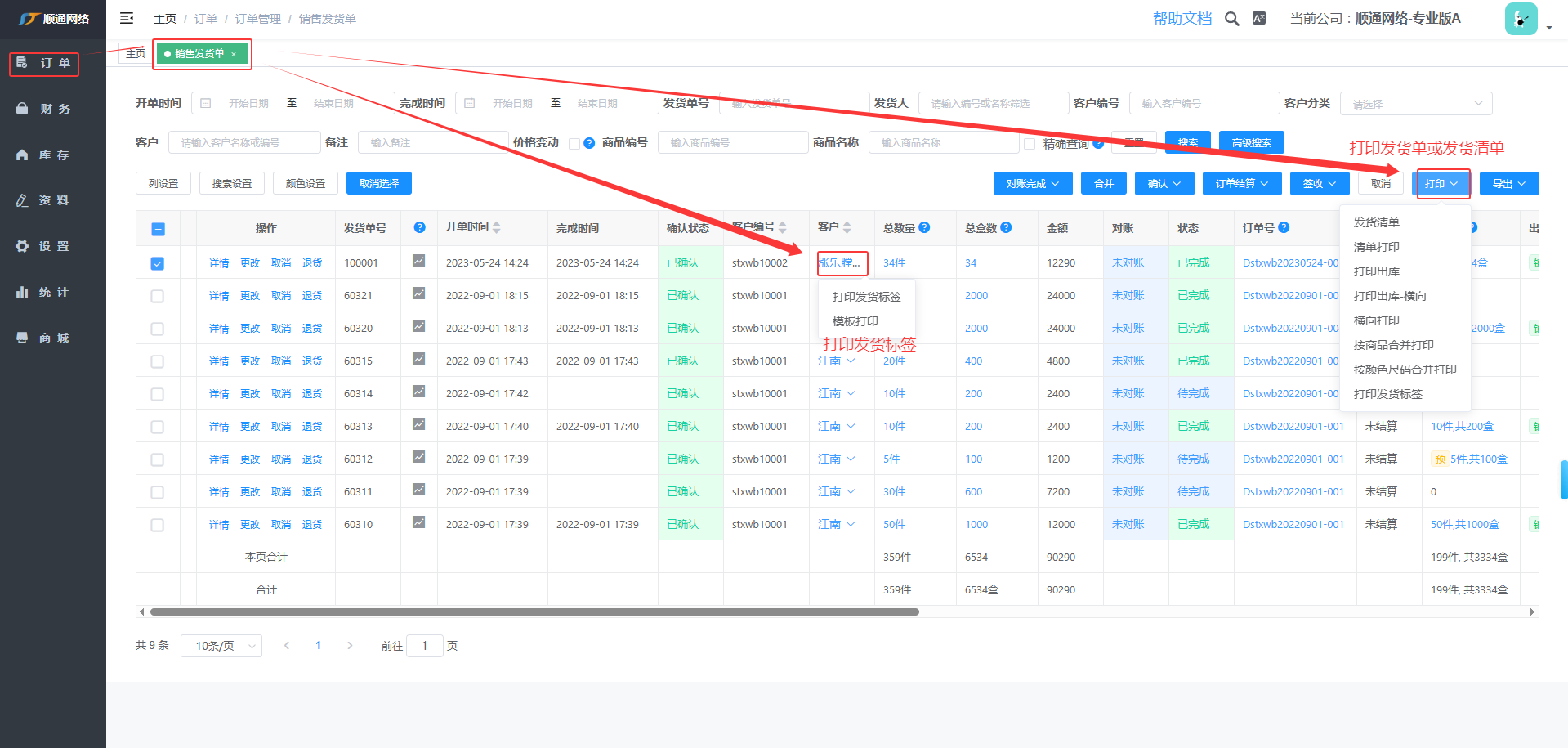Screen dimensions: 1568x748
Task: Open the 订单 sidebar menu
Action: pyautogui.click(x=44, y=63)
